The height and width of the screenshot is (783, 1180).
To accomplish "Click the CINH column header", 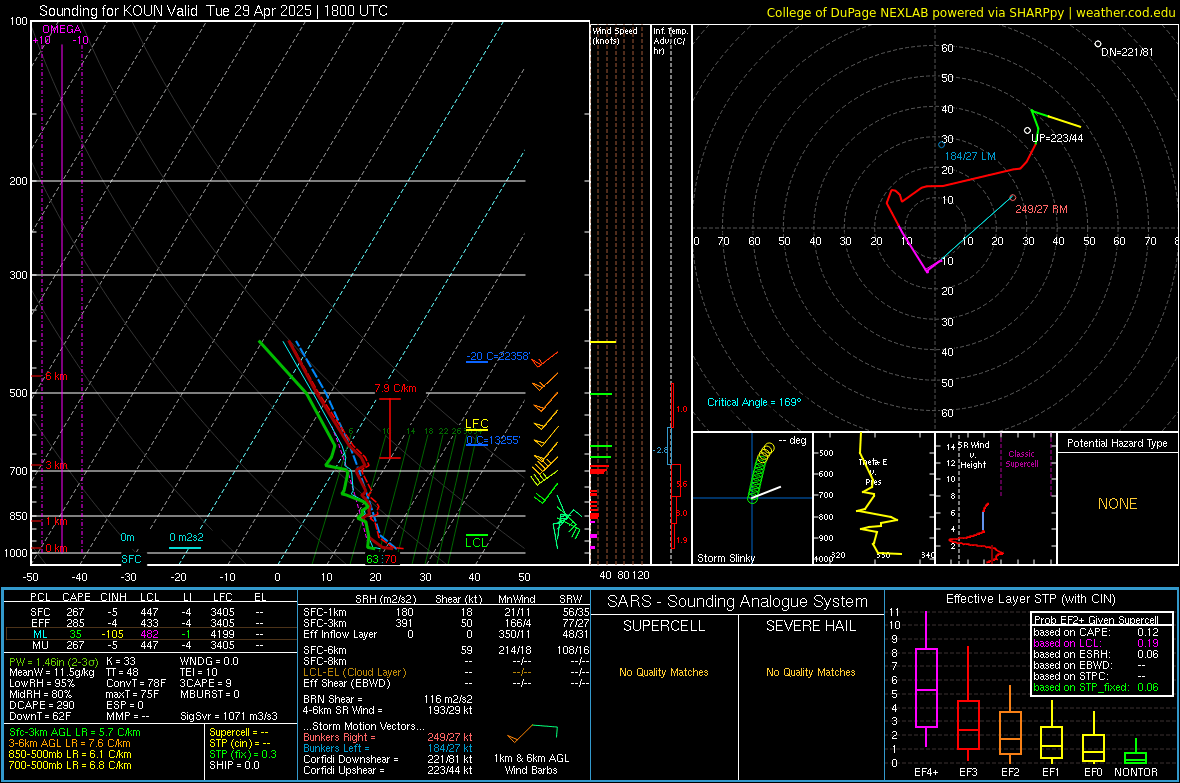I will coord(113,597).
